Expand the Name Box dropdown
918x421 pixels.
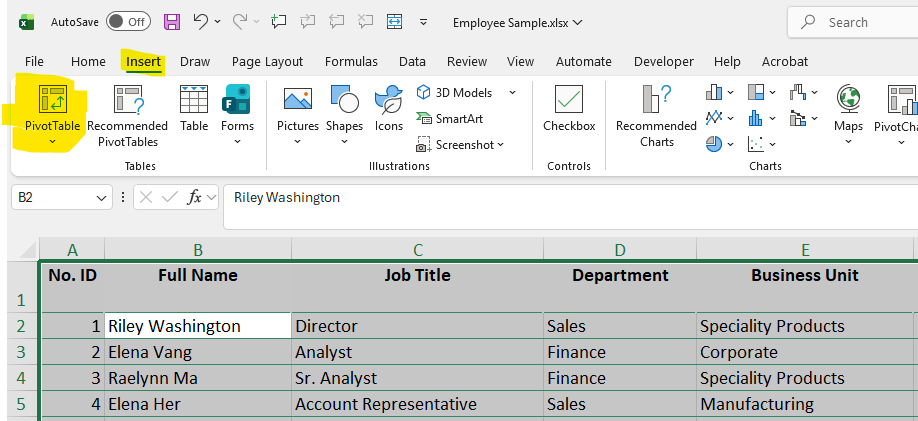pyautogui.click(x=102, y=198)
